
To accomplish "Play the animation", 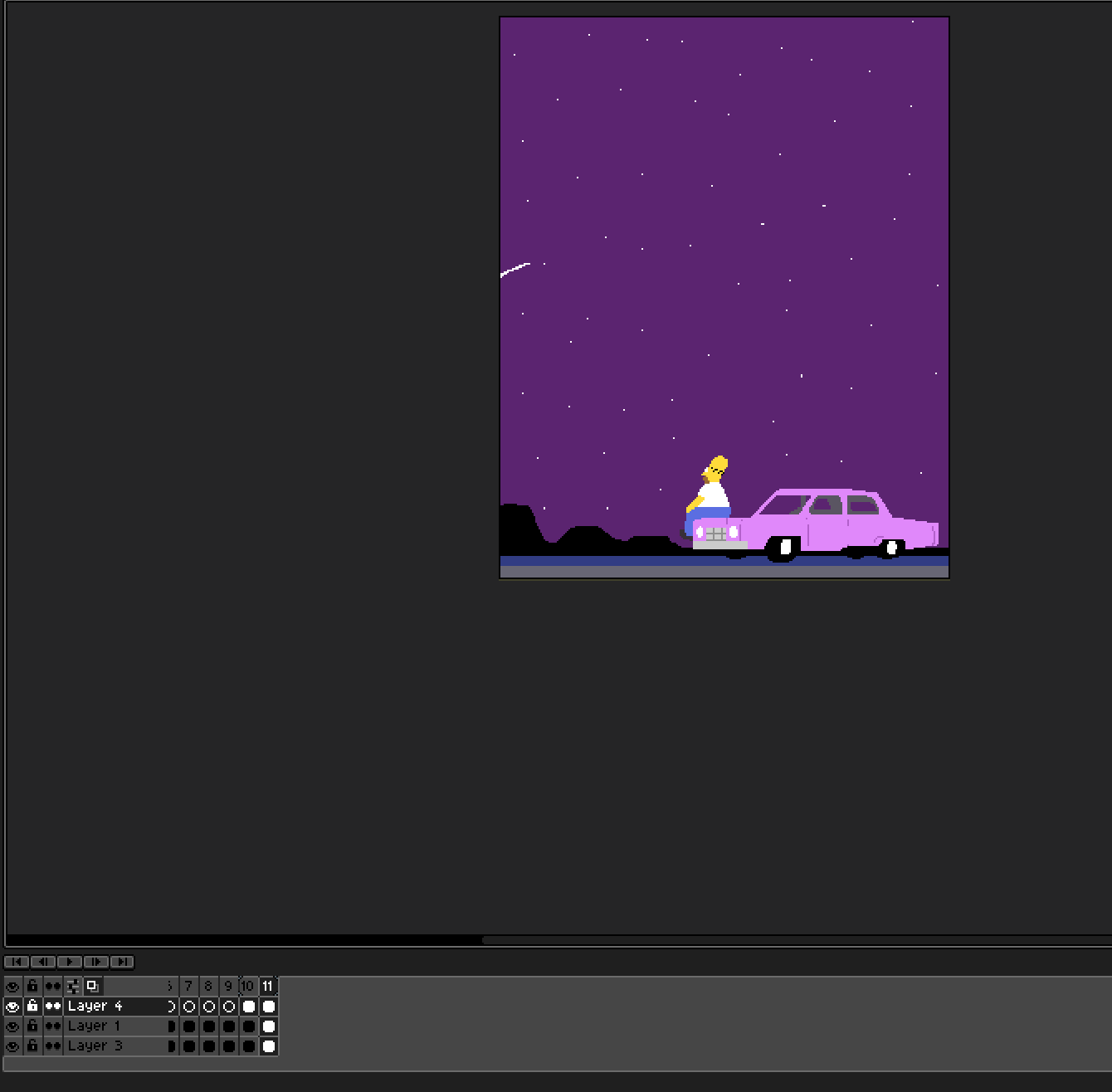I will [x=70, y=962].
